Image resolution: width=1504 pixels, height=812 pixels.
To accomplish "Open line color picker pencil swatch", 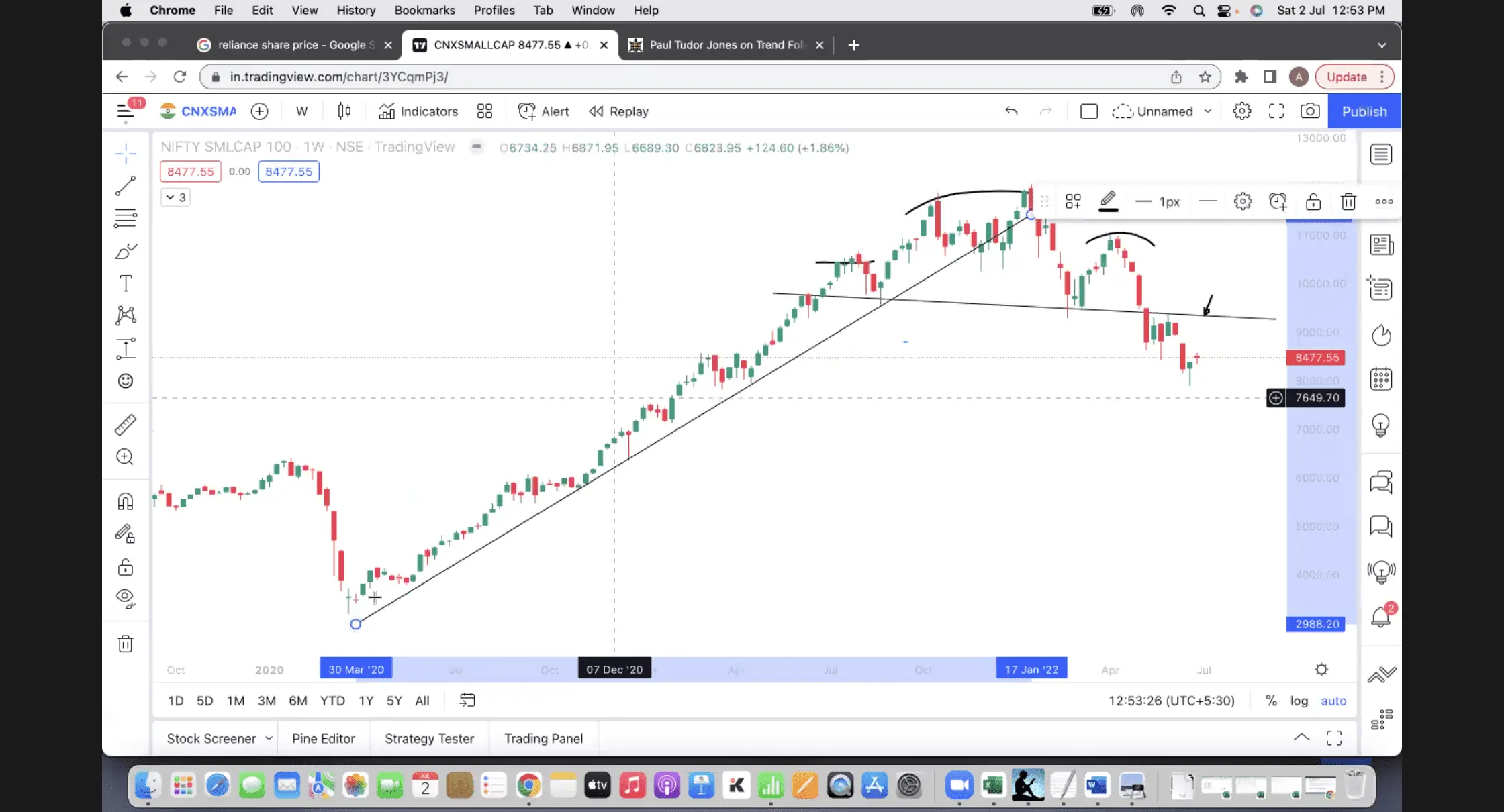I will coord(1108,201).
